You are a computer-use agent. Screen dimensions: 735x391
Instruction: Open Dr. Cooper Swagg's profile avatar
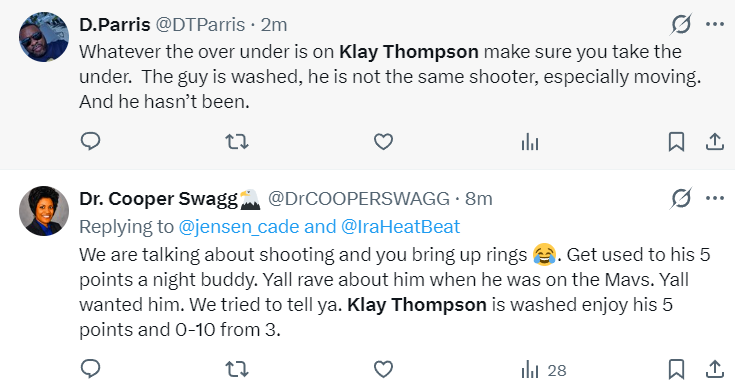click(x=44, y=211)
